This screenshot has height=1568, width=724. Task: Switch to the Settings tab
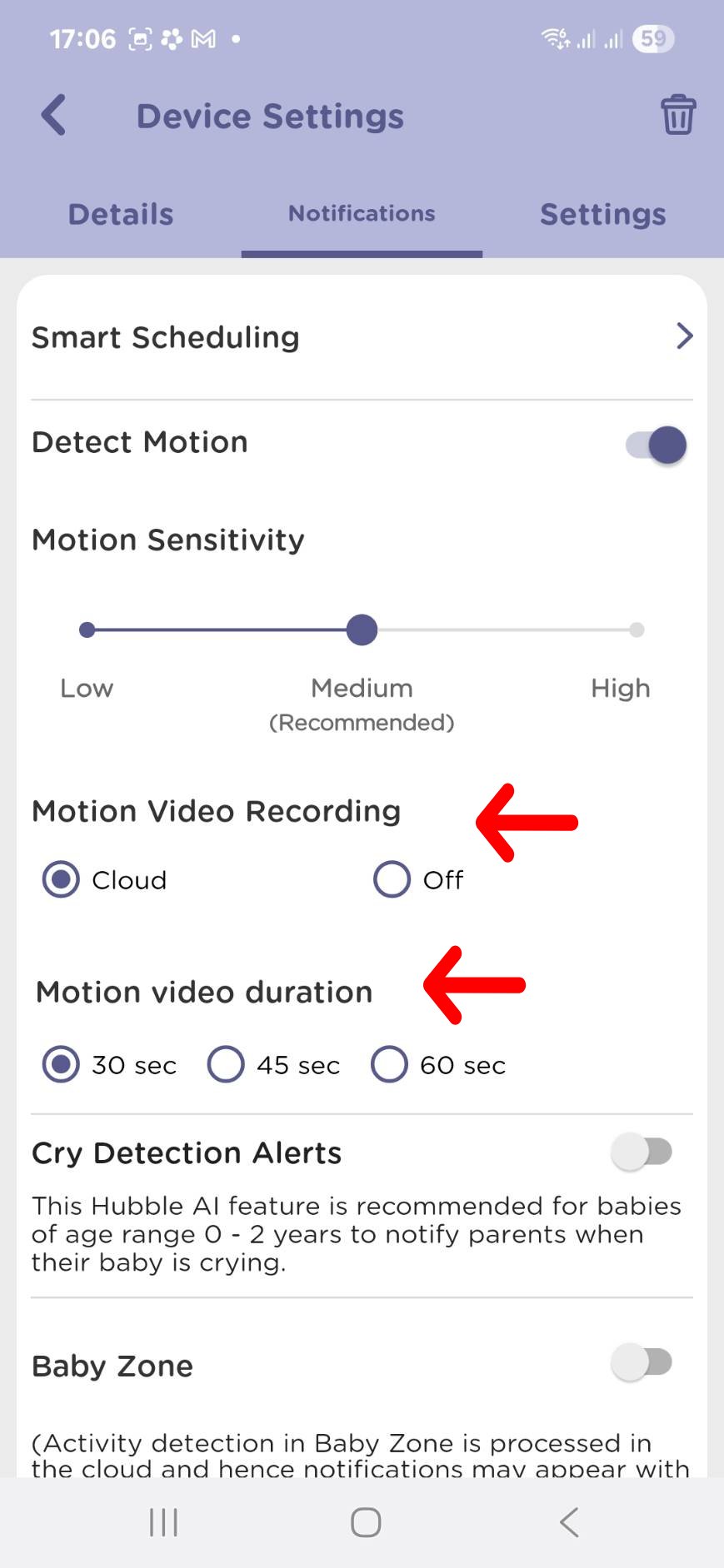coord(603,215)
